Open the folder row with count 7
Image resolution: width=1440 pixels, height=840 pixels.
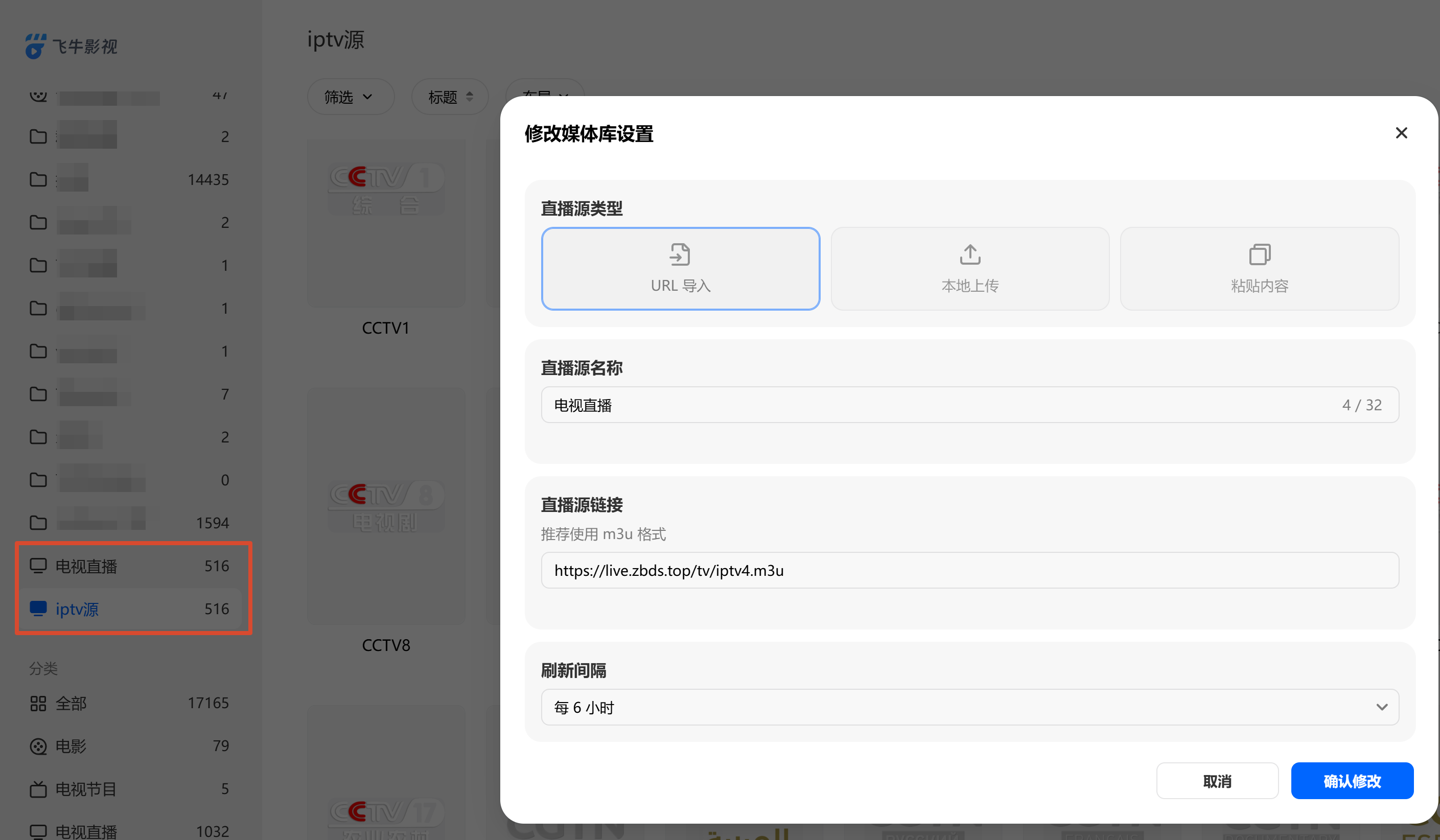point(130,394)
